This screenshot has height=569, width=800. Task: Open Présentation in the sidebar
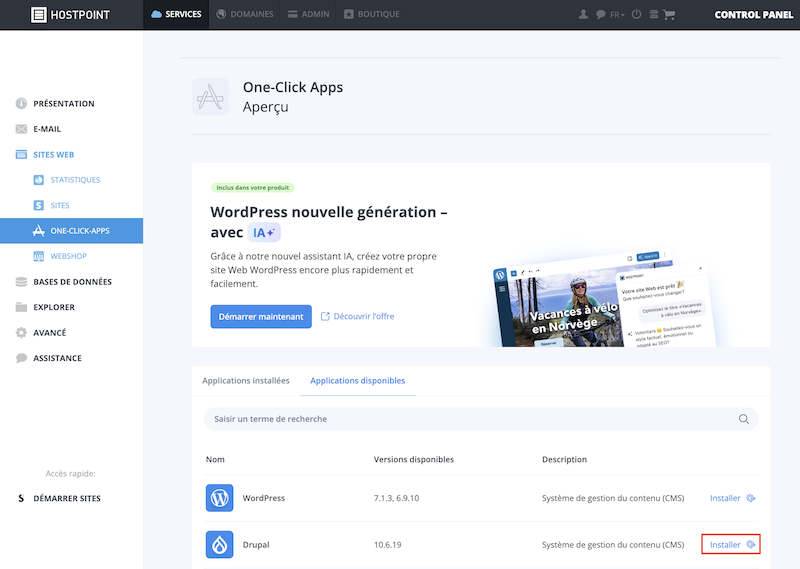(63, 104)
